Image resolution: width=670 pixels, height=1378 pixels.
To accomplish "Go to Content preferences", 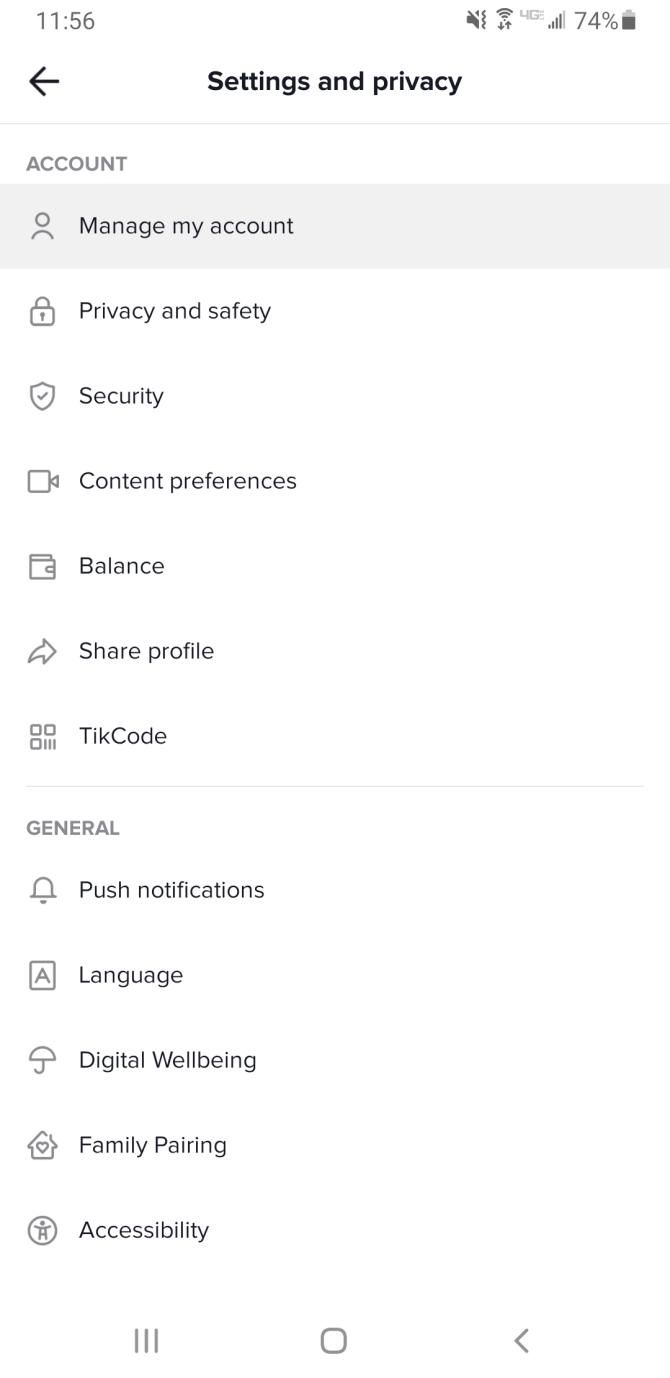I will pos(188,481).
